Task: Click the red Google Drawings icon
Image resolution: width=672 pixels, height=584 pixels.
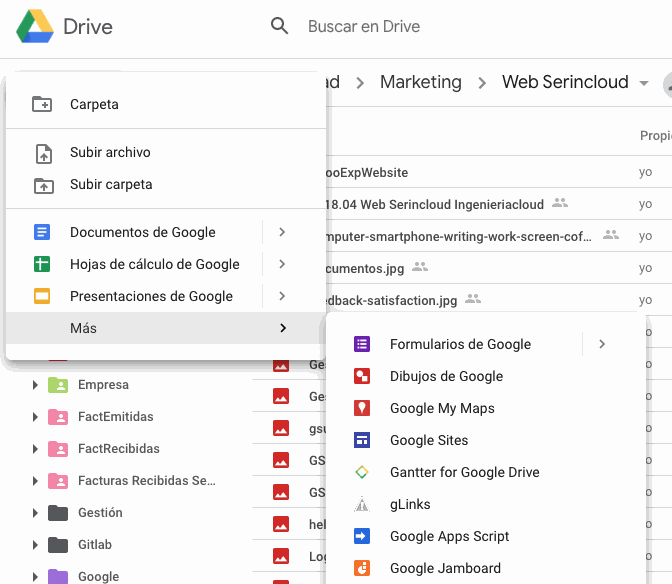Action: coord(362,376)
